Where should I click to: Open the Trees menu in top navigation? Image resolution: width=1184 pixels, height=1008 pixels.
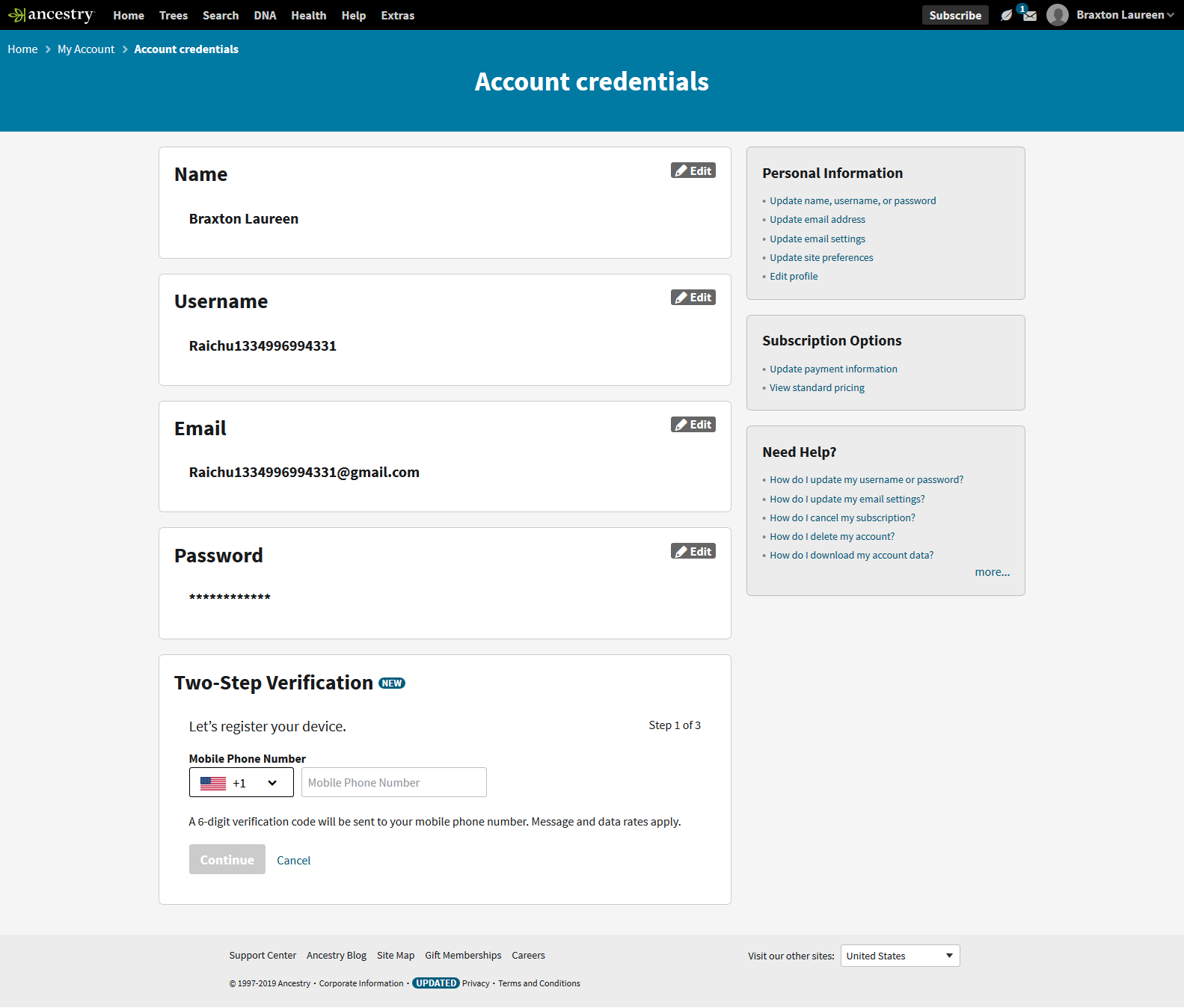click(174, 15)
